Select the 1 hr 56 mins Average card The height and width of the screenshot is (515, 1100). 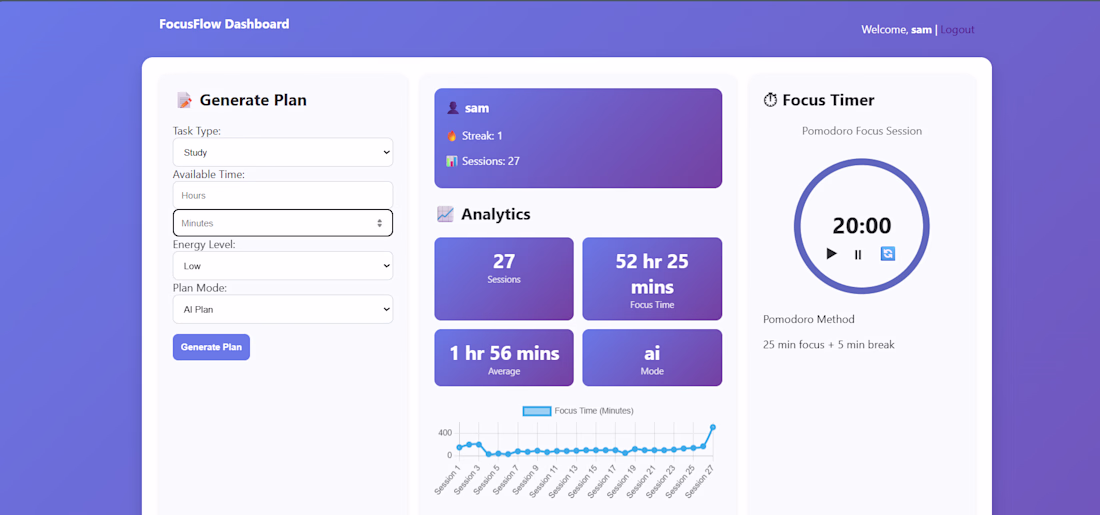504,358
